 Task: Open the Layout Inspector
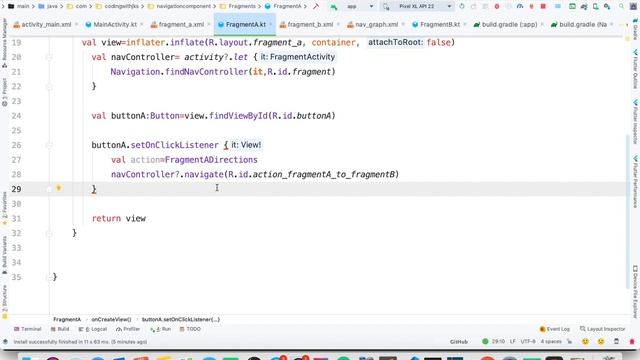[x=602, y=329]
